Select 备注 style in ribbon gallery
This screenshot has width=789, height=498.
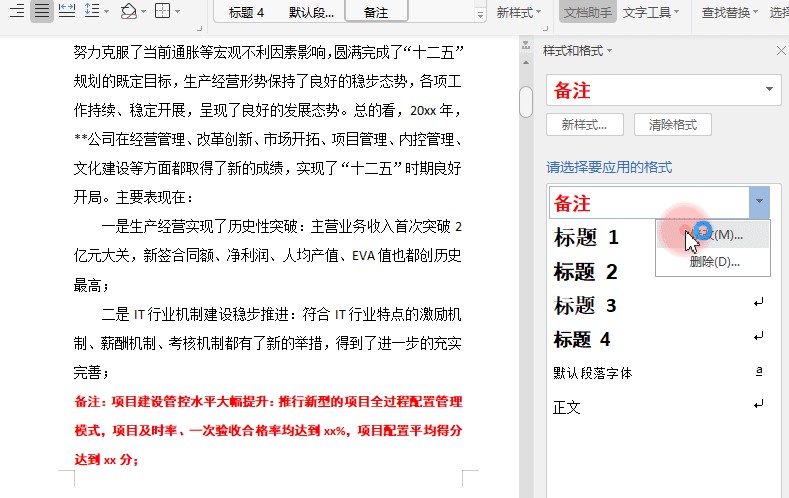point(376,11)
